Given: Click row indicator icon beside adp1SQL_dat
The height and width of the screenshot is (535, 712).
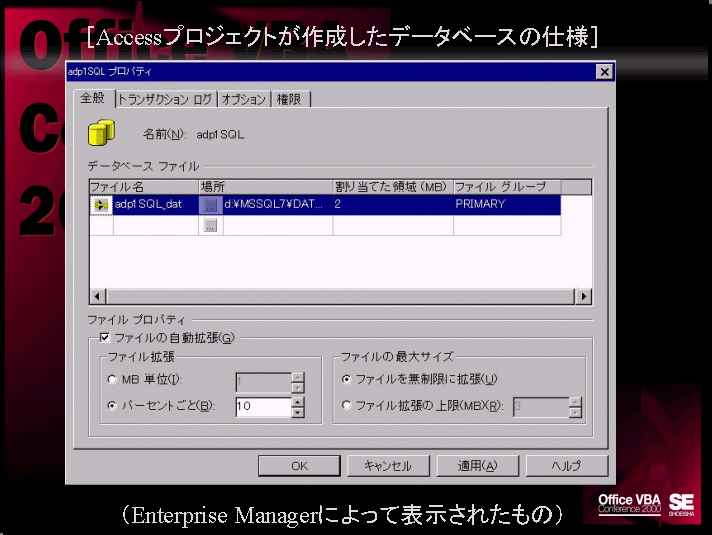Looking at the screenshot, I should pos(101,205).
